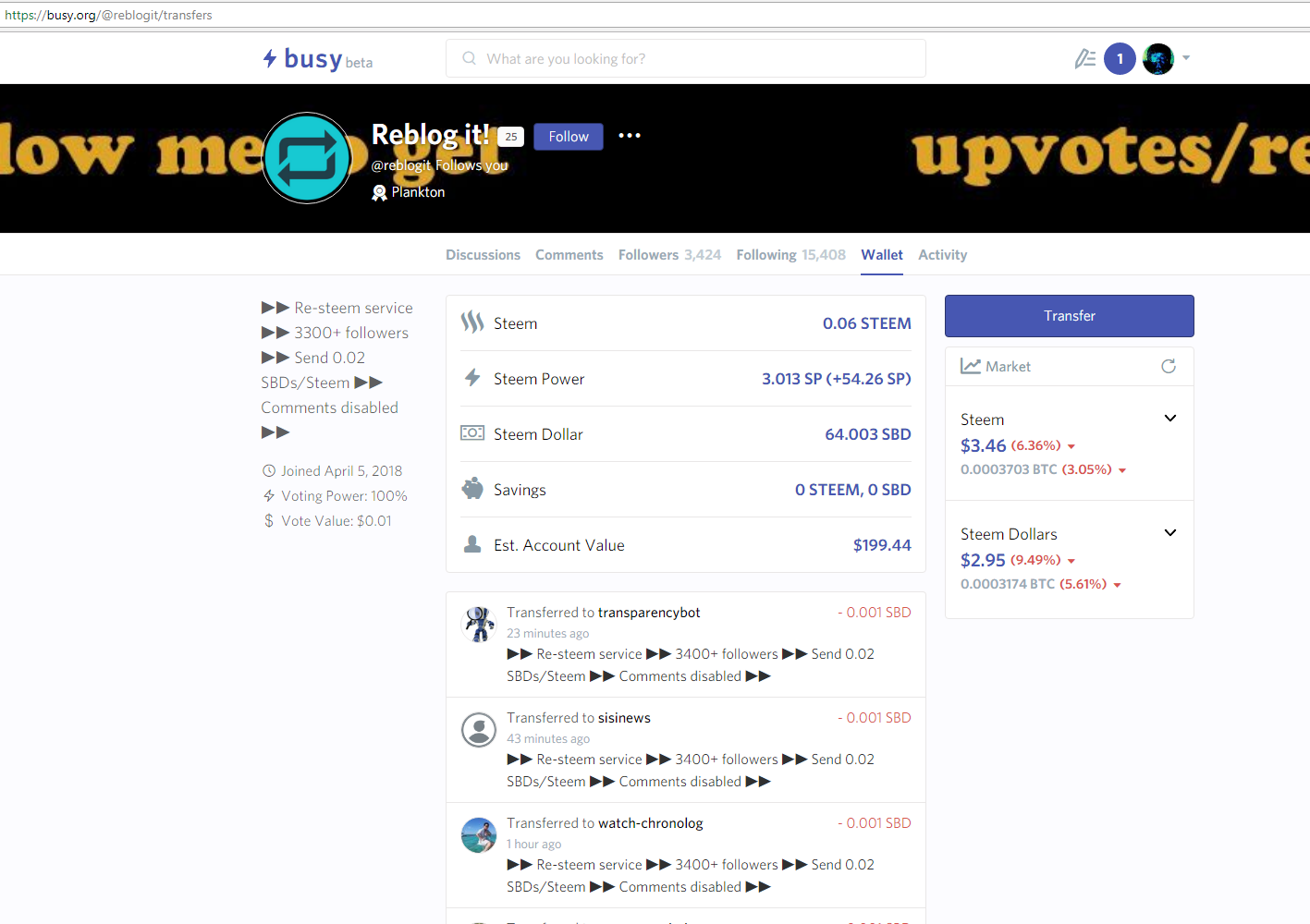This screenshot has width=1310, height=924.
Task: Click the $199.44 account value
Action: click(x=882, y=545)
